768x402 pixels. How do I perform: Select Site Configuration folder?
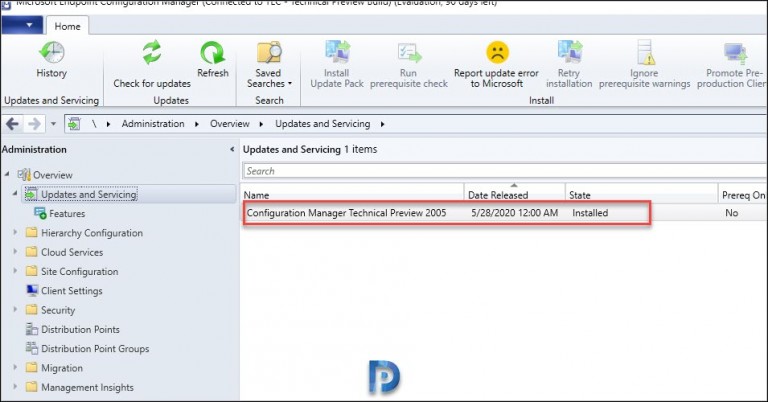79,271
